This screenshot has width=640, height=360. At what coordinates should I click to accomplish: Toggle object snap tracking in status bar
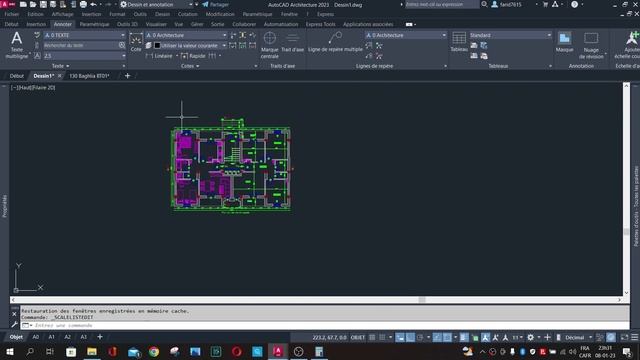(x=437, y=337)
